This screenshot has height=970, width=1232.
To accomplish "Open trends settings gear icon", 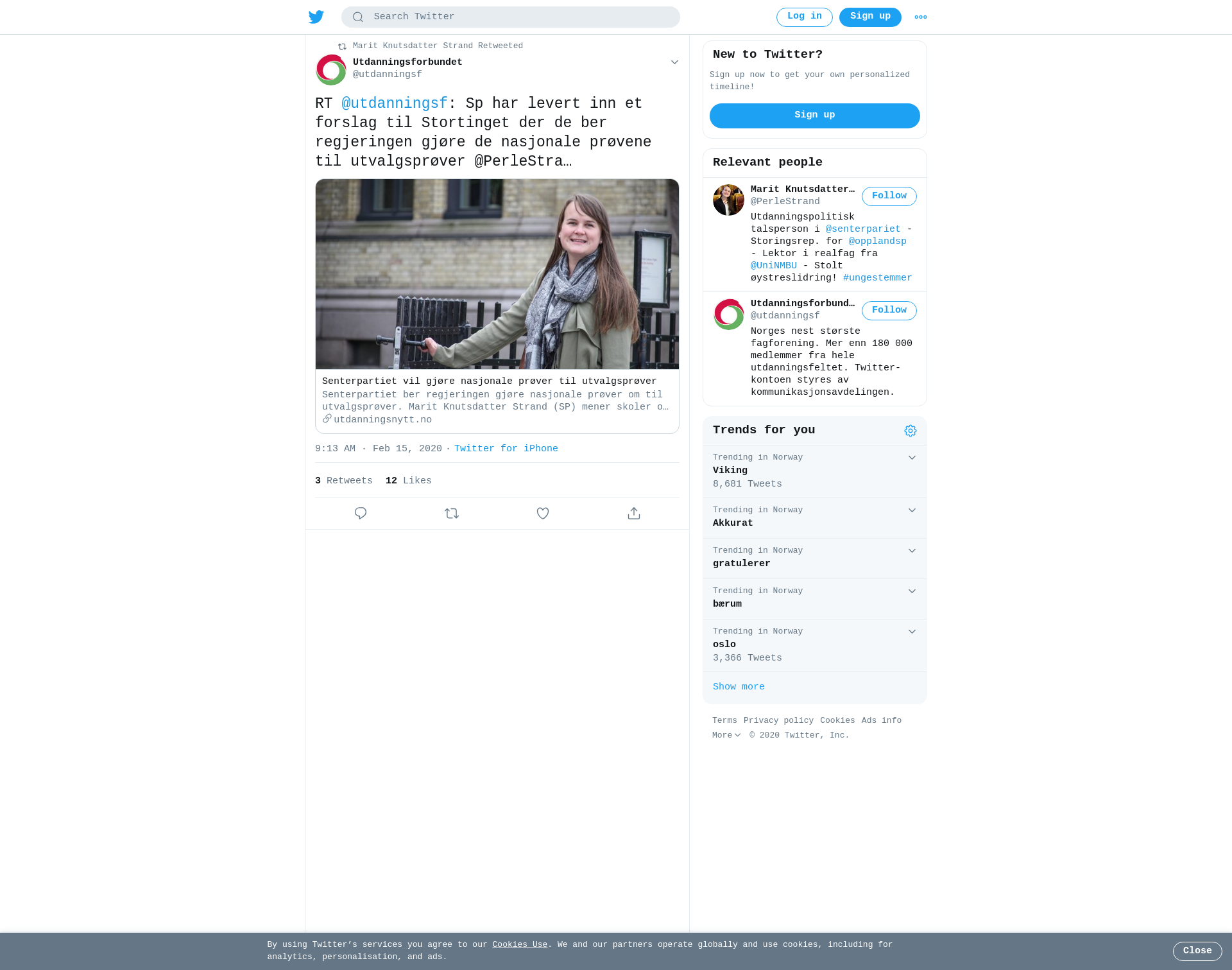I will 911,431.
